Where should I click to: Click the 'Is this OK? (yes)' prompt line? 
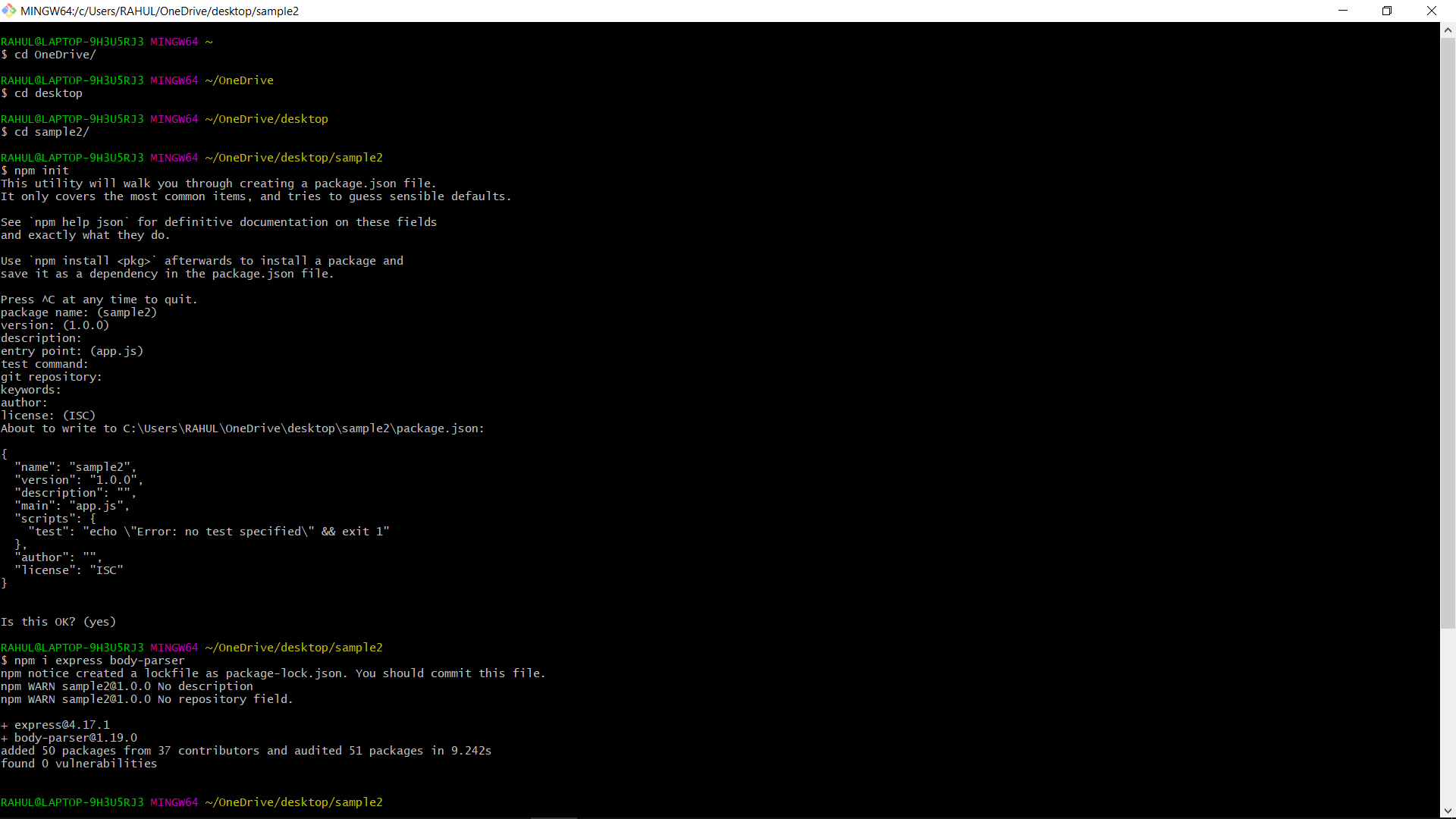(58, 622)
